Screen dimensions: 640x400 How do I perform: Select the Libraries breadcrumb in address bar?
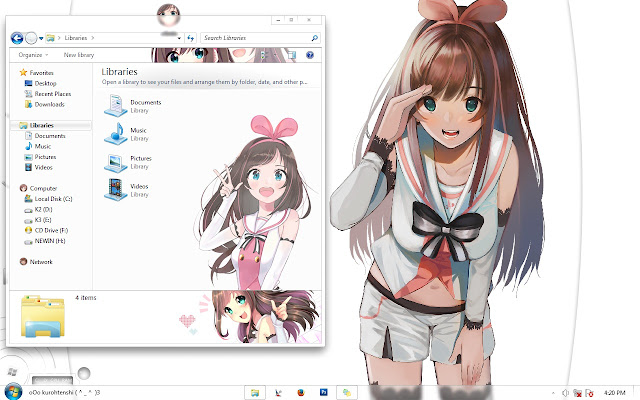[76, 38]
